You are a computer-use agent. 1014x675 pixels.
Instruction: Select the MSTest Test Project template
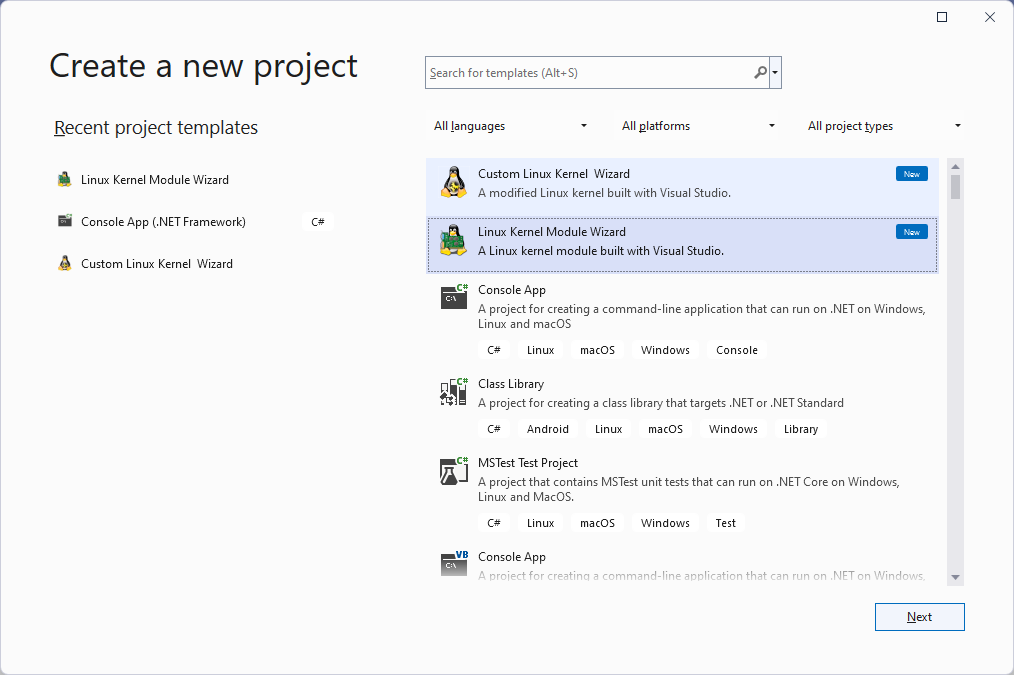click(x=528, y=463)
